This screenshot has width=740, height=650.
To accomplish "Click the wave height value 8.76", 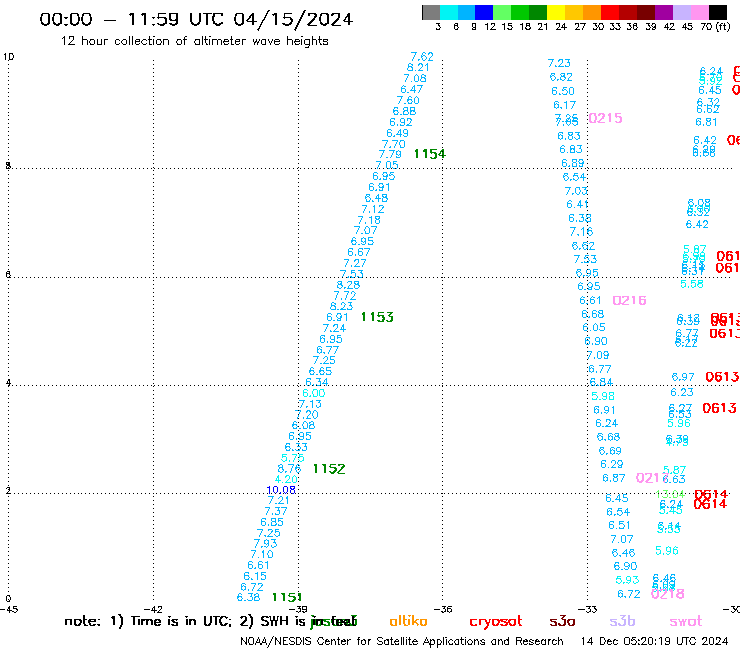I will 289,469.
